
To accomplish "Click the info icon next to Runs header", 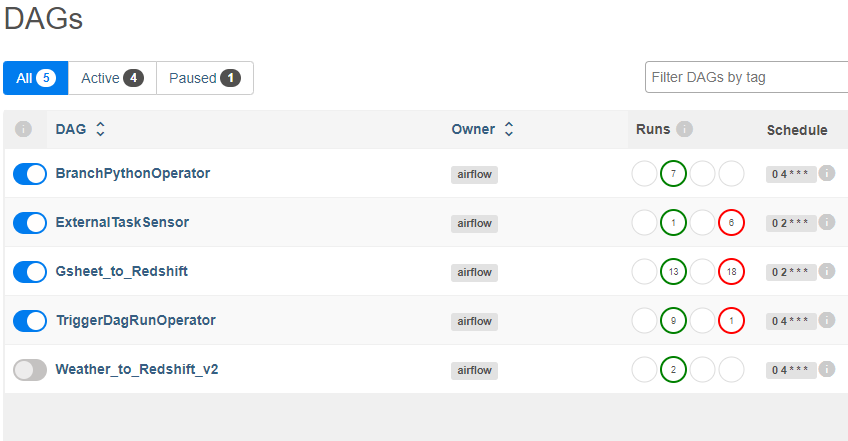I will click(684, 129).
